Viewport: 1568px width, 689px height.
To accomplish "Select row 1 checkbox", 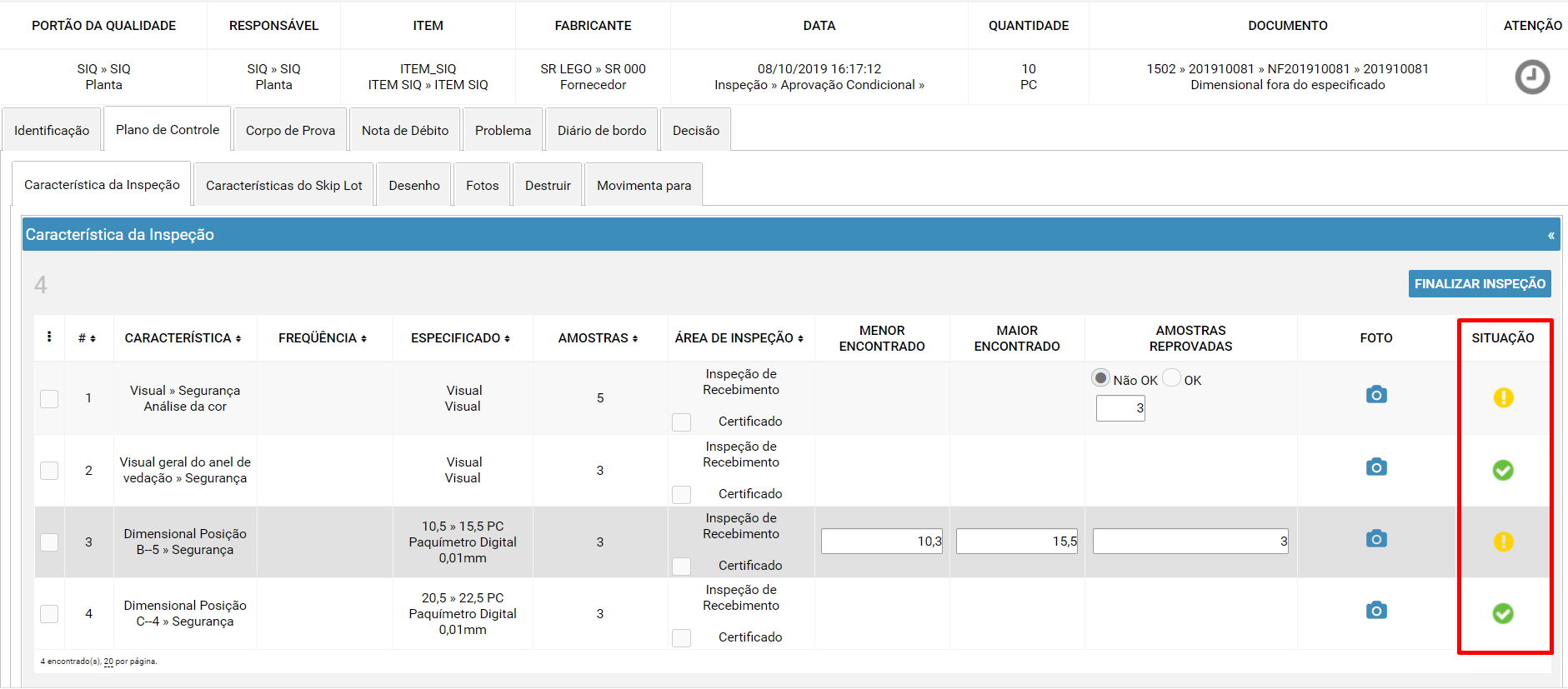I will 49,398.
